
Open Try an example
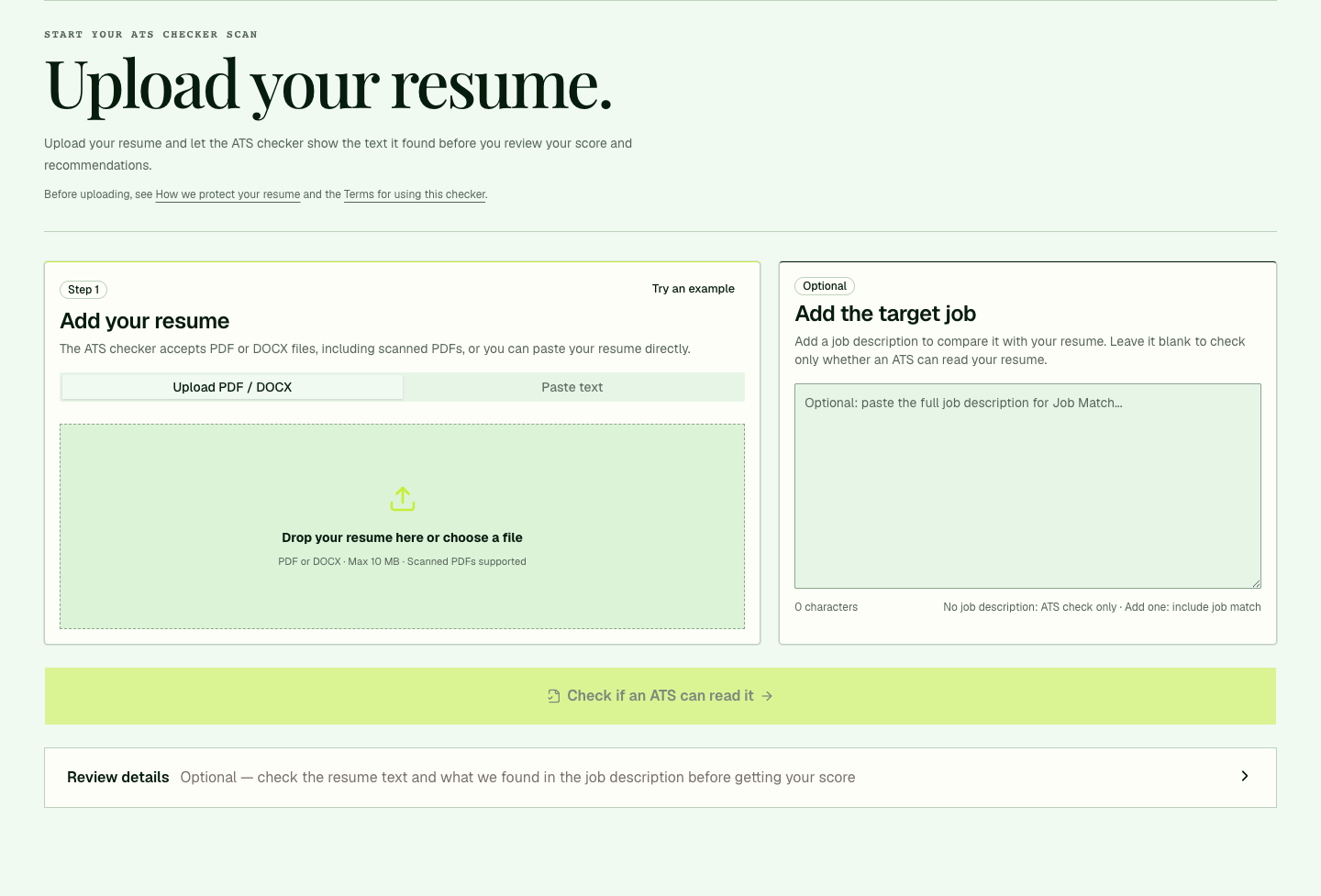[x=694, y=289]
